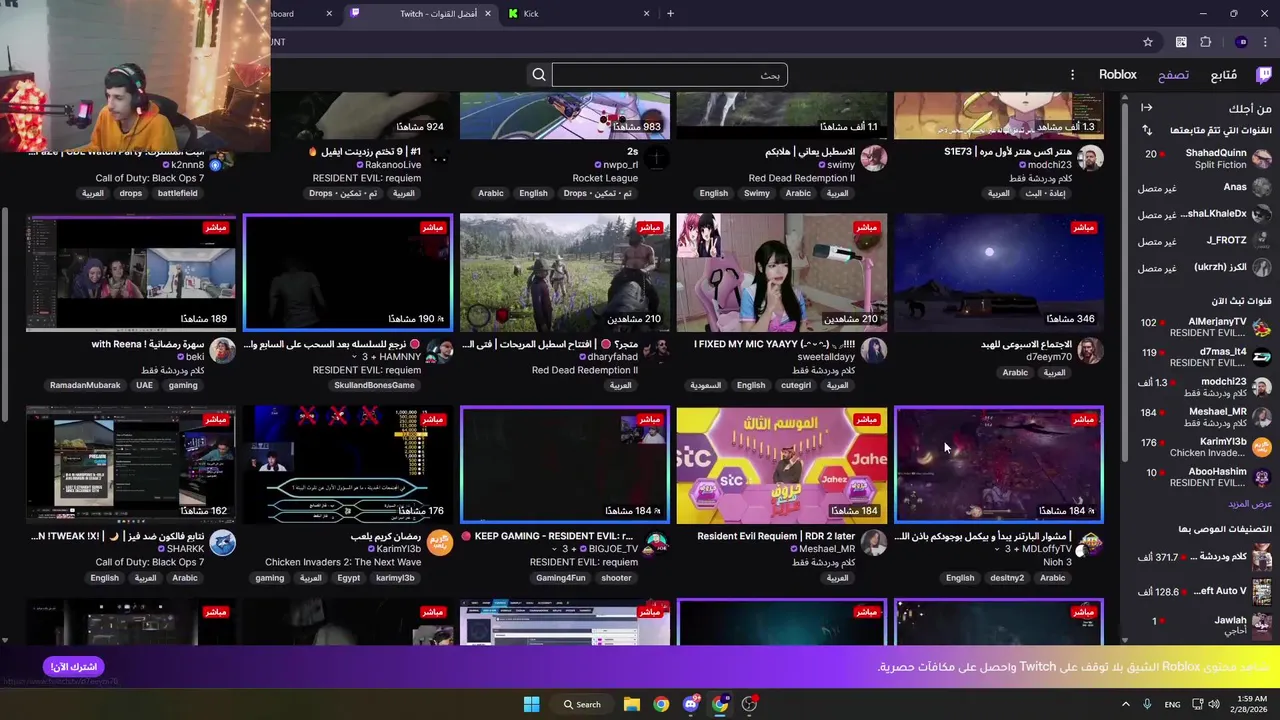Click the Twitch logo home icon
This screenshot has width=1280, height=720.
(1264, 75)
